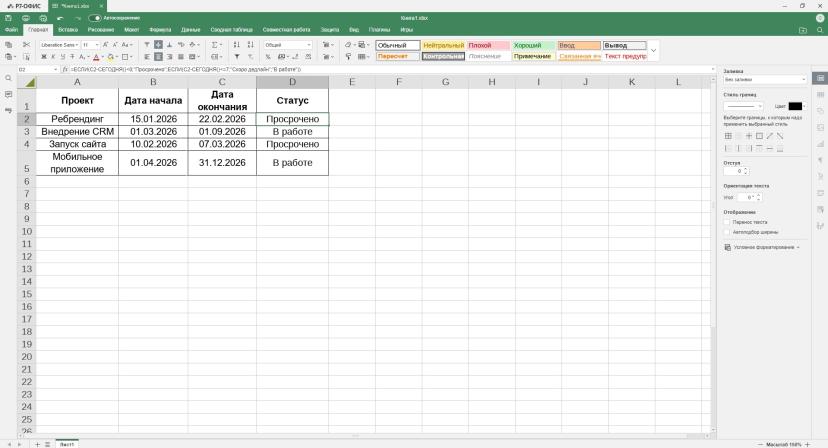This screenshot has height=448, width=828.
Task: Open the search magnifier in left sidebar
Action: (8, 78)
